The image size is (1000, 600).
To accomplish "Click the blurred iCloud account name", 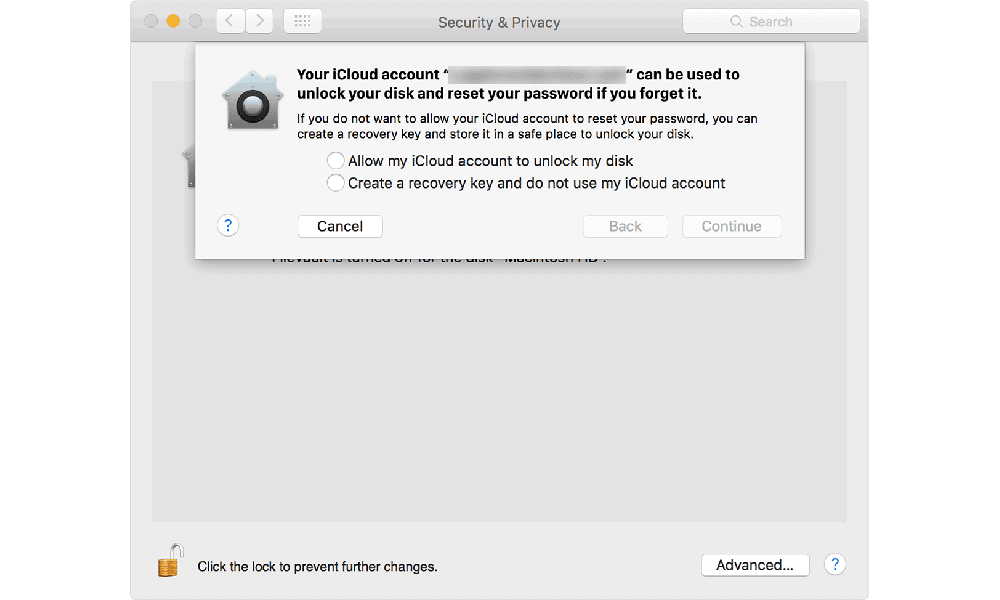I will click(x=536, y=75).
